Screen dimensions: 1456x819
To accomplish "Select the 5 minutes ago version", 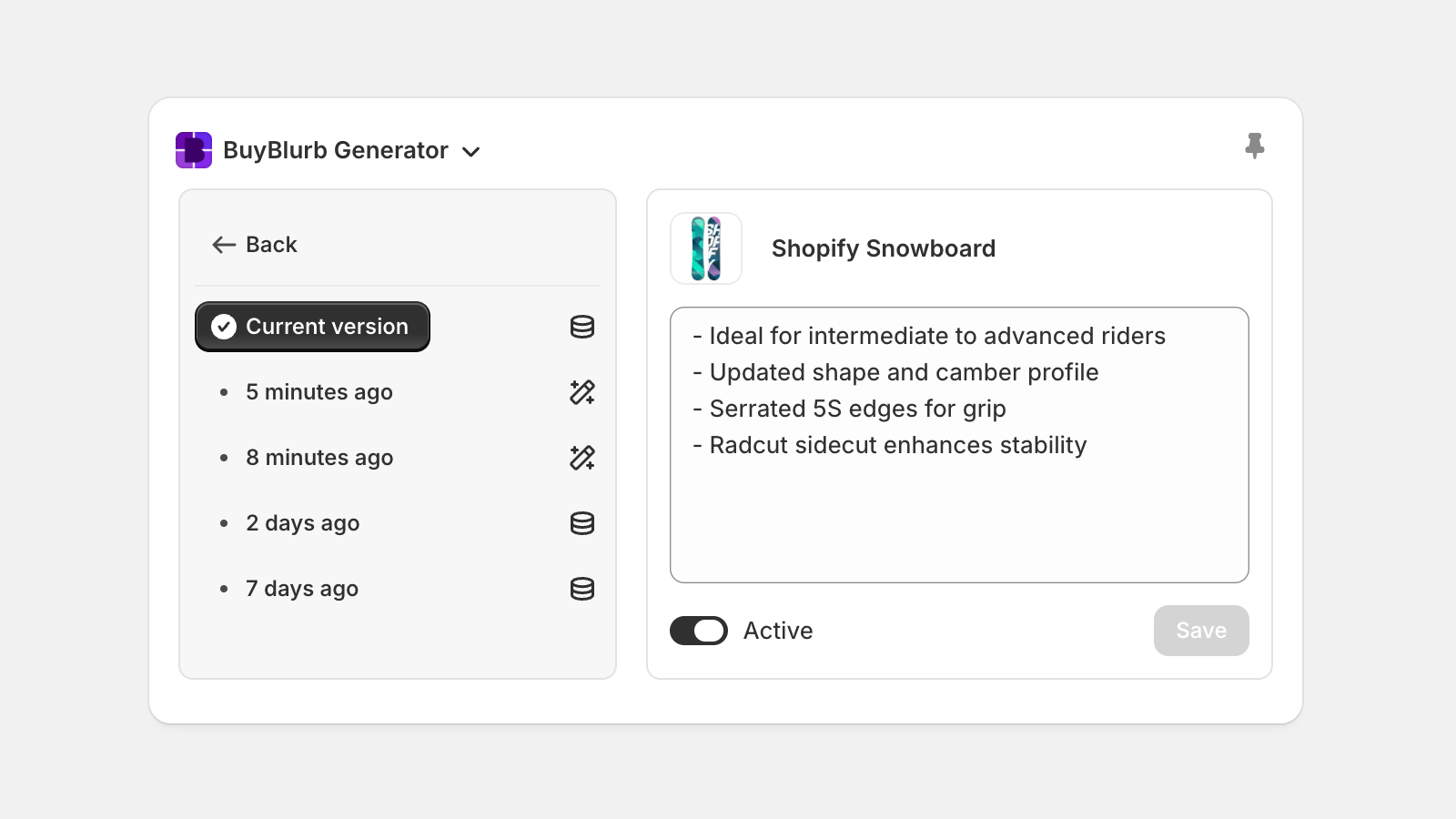I will (319, 392).
